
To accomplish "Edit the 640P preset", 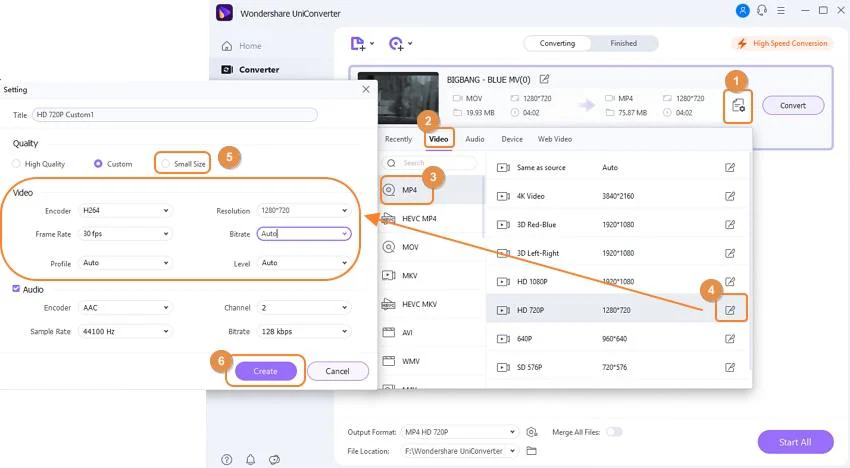I will [730, 339].
